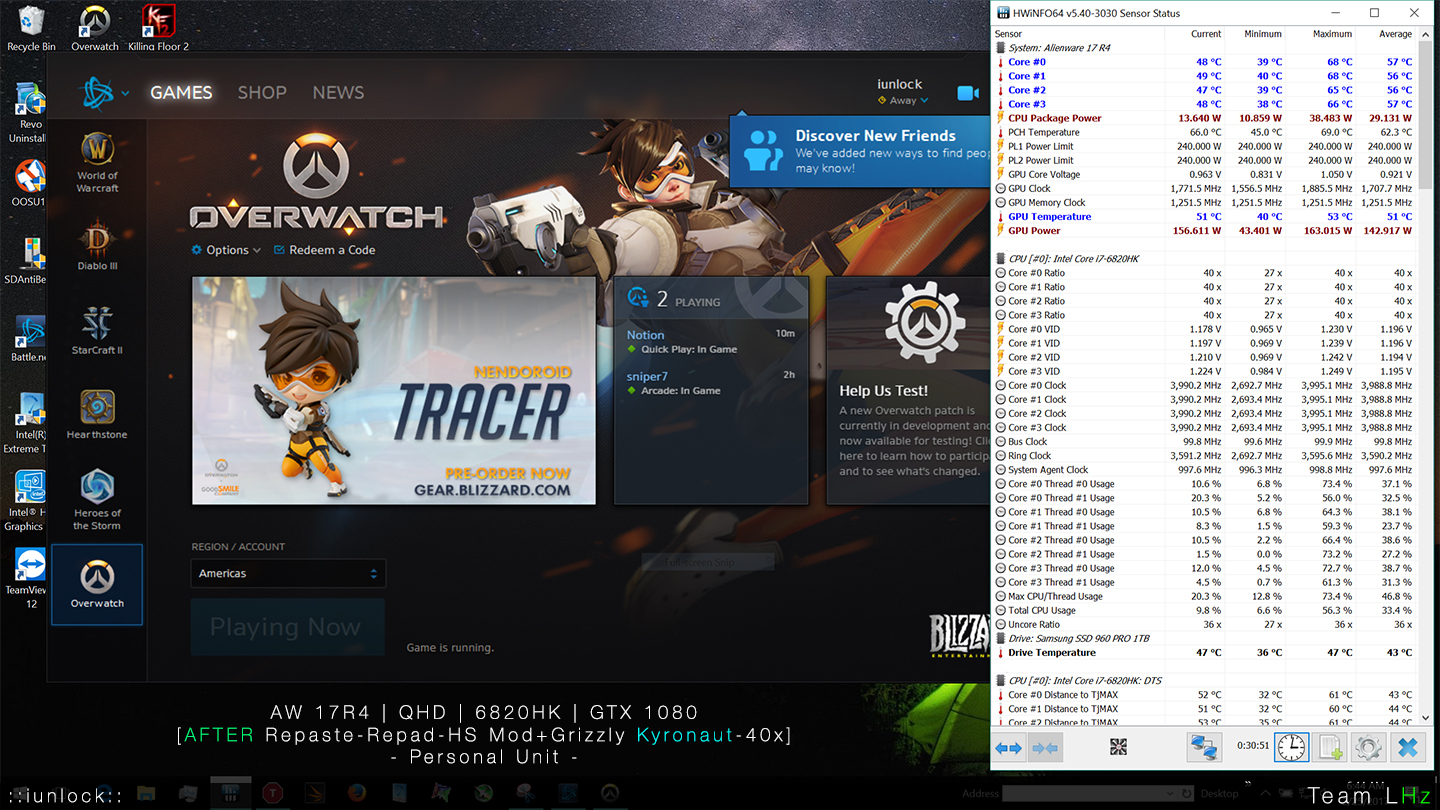The width and height of the screenshot is (1440, 810).
Task: Select the Bus Clock sensor row
Action: [x=1204, y=441]
